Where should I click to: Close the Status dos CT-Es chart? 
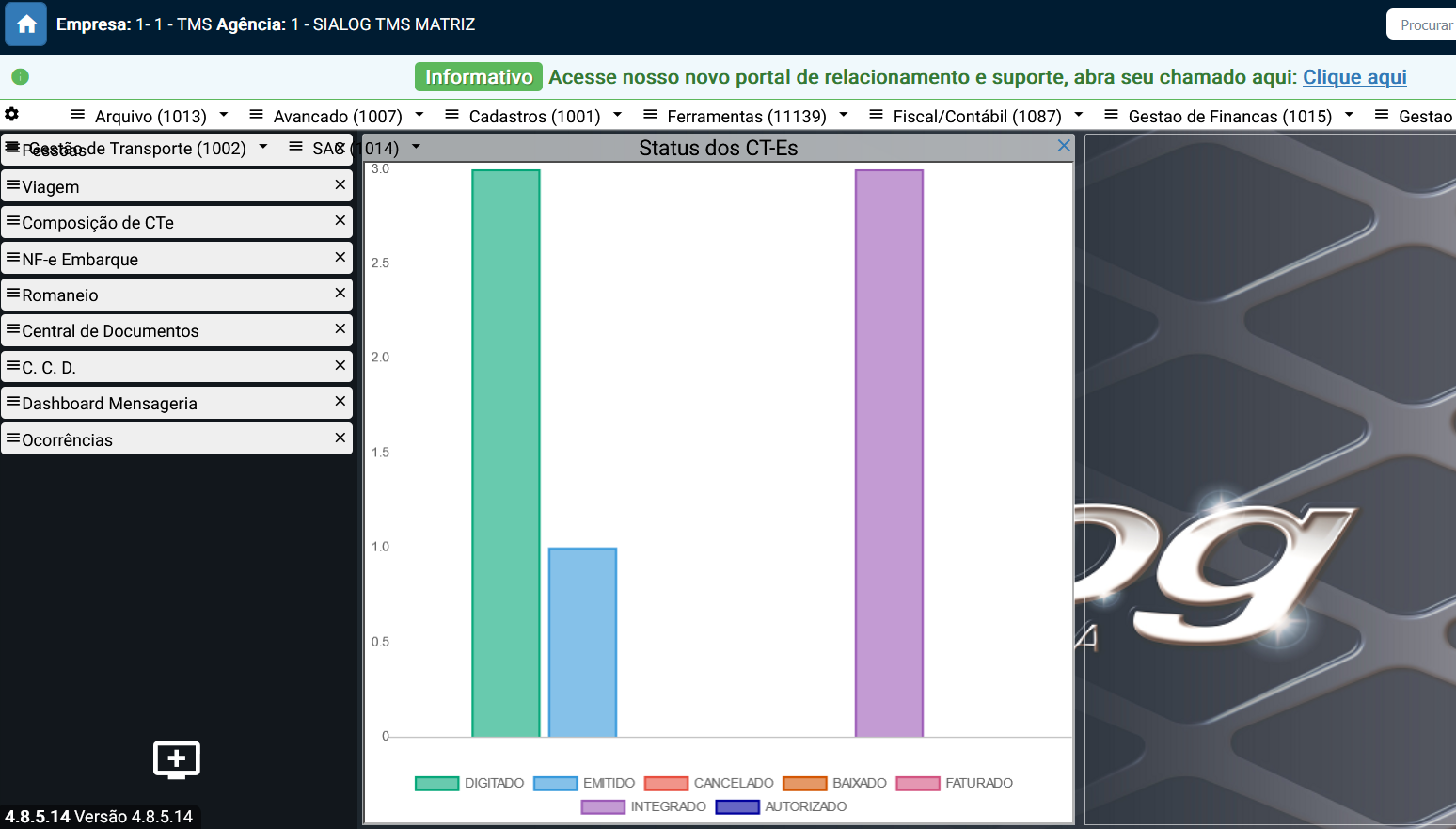click(1064, 146)
